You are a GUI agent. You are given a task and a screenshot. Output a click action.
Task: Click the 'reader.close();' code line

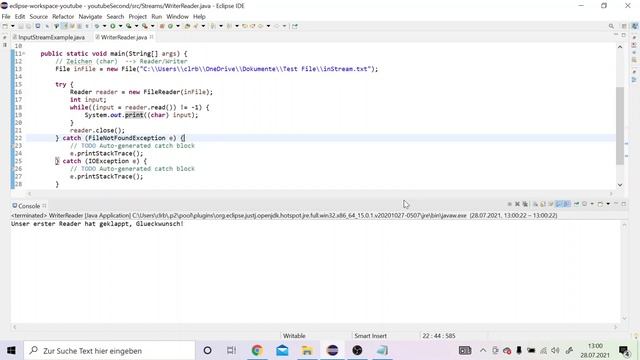pos(97,130)
